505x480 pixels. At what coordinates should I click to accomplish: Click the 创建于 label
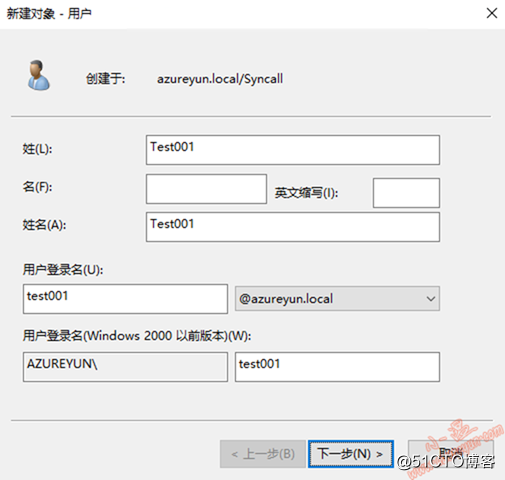click(105, 79)
